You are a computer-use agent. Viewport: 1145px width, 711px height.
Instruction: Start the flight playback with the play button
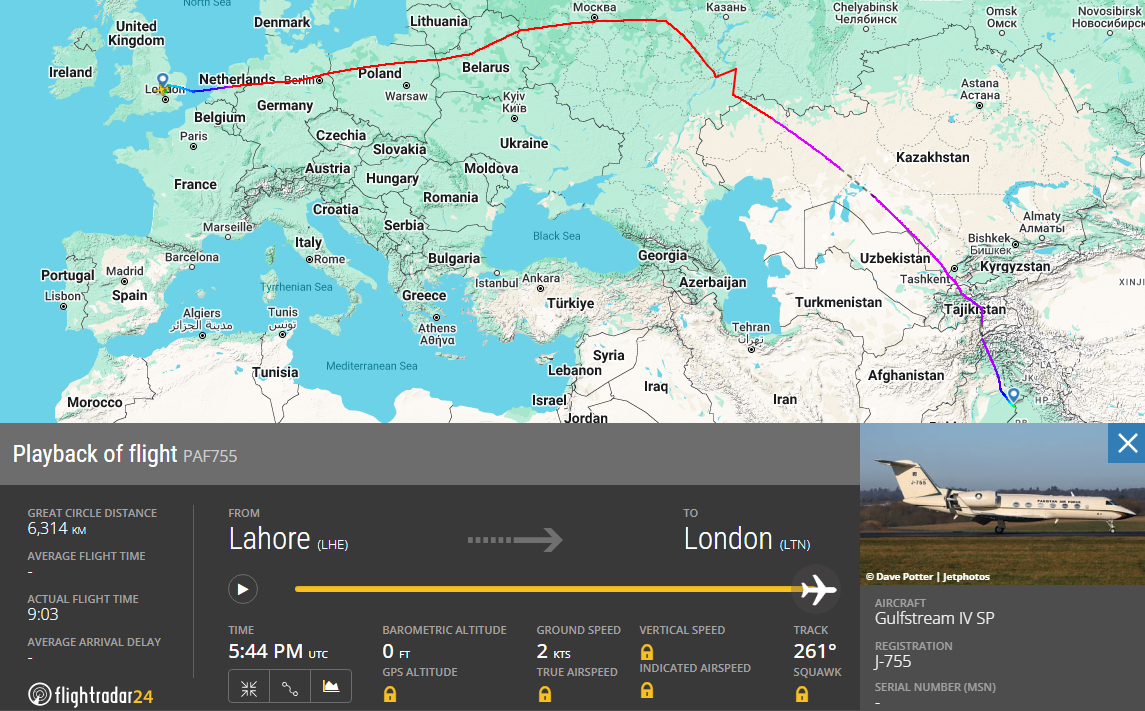[x=243, y=589]
